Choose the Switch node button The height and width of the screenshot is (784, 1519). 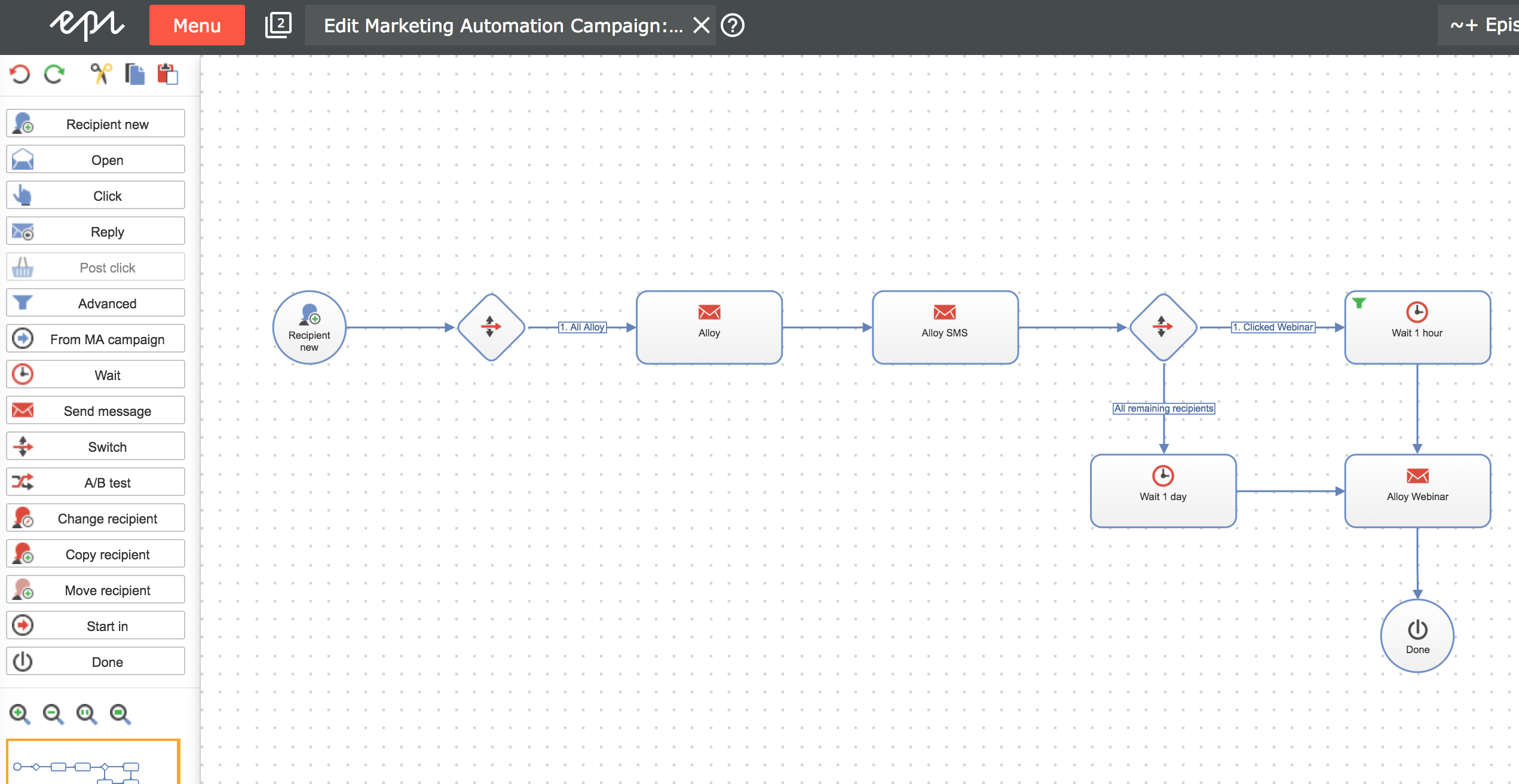(96, 446)
